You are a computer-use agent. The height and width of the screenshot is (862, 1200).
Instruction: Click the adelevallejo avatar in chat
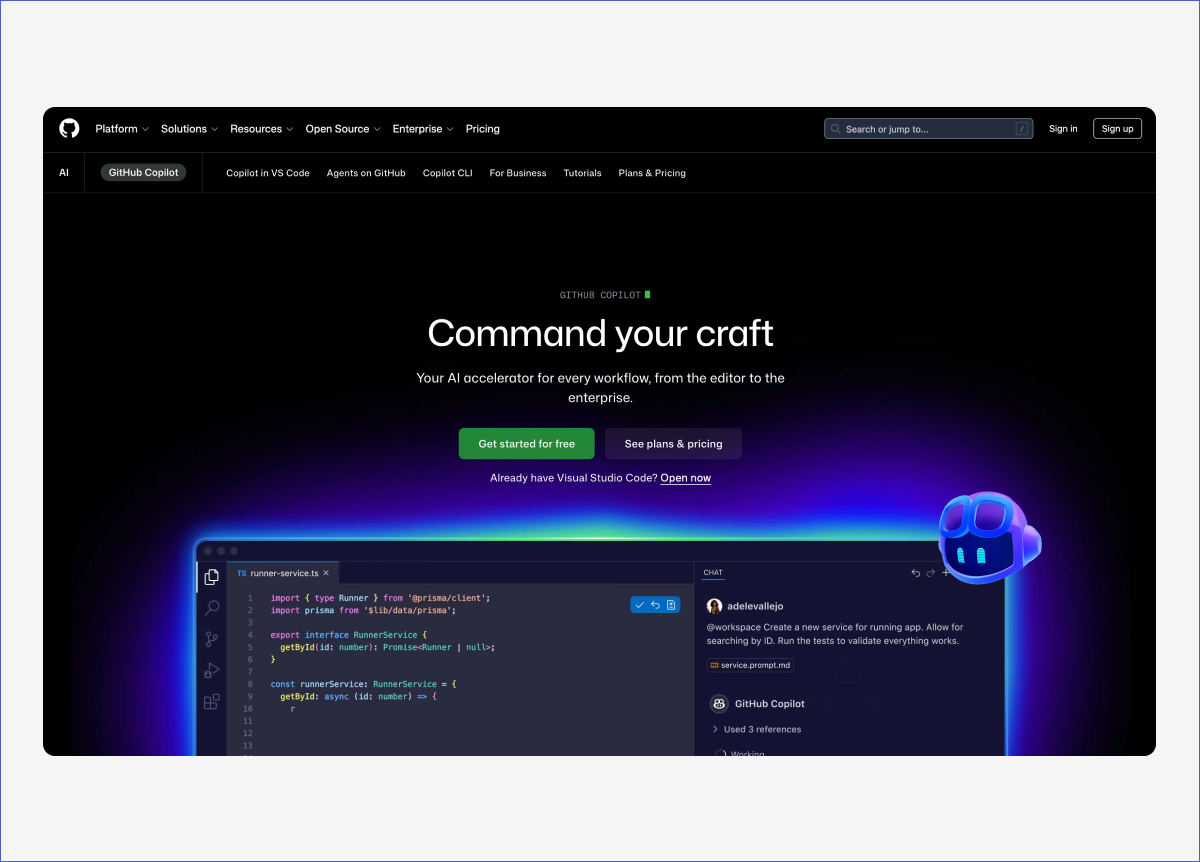click(715, 606)
